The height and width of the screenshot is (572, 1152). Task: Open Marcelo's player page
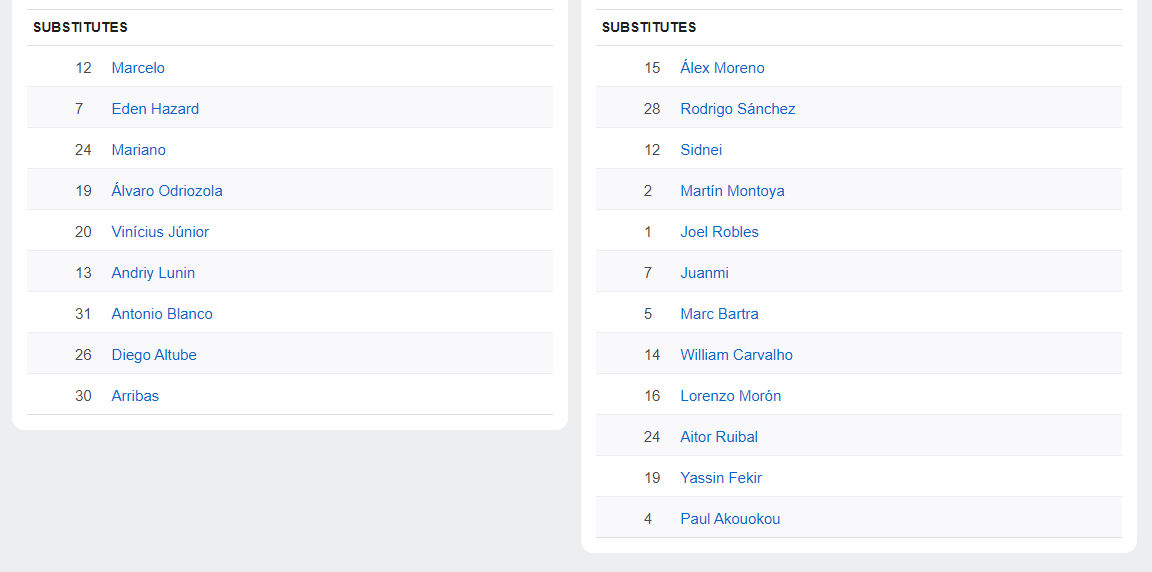point(138,68)
